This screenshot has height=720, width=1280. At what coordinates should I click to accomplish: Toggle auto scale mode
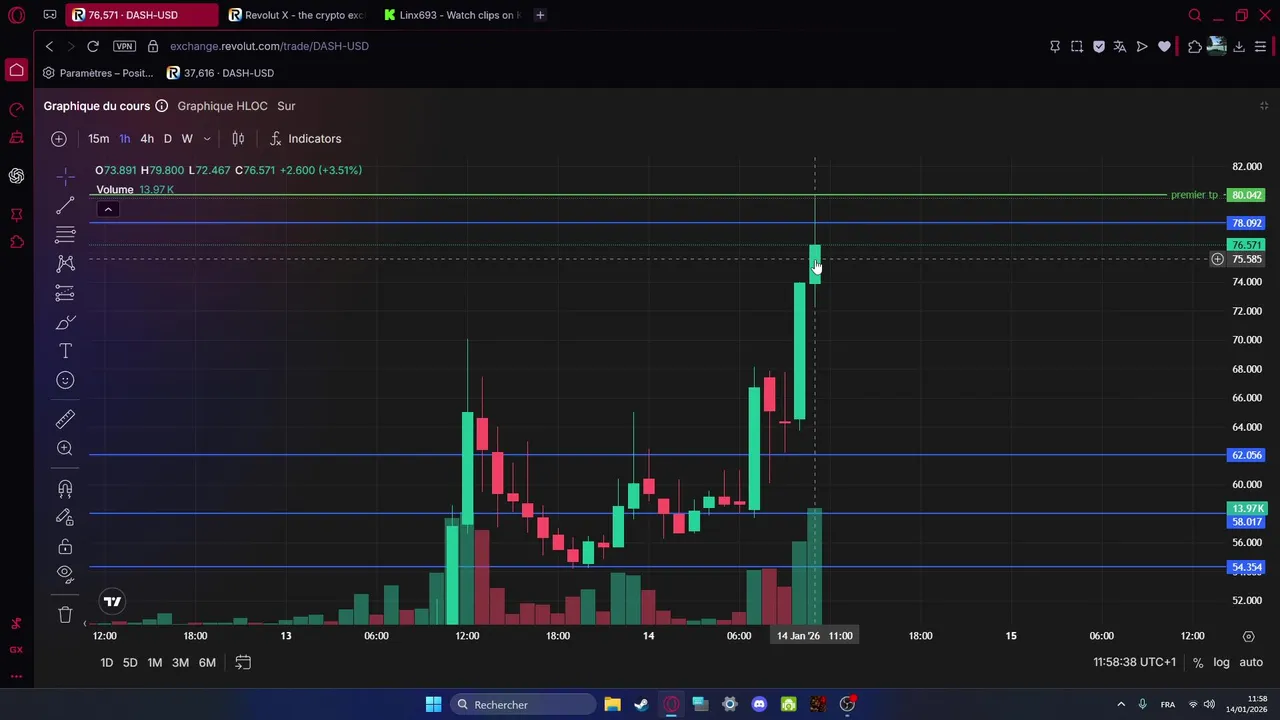tap(1251, 663)
